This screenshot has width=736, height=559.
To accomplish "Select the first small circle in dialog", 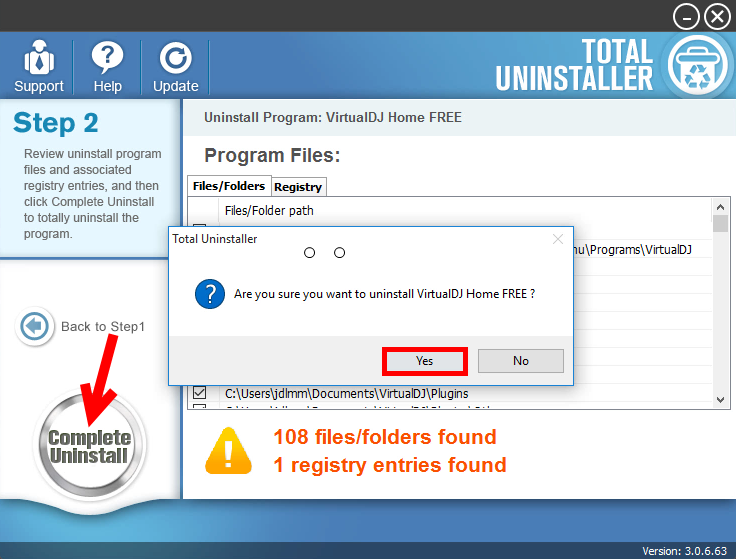I will tap(309, 253).
